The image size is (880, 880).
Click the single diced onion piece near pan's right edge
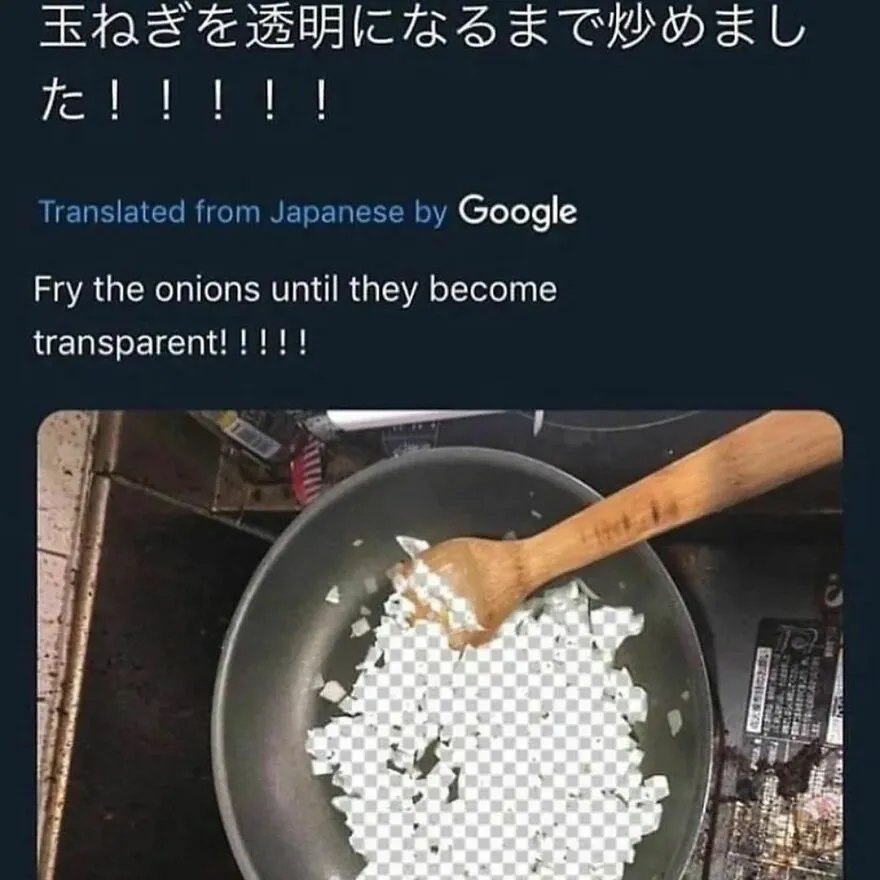[x=674, y=721]
